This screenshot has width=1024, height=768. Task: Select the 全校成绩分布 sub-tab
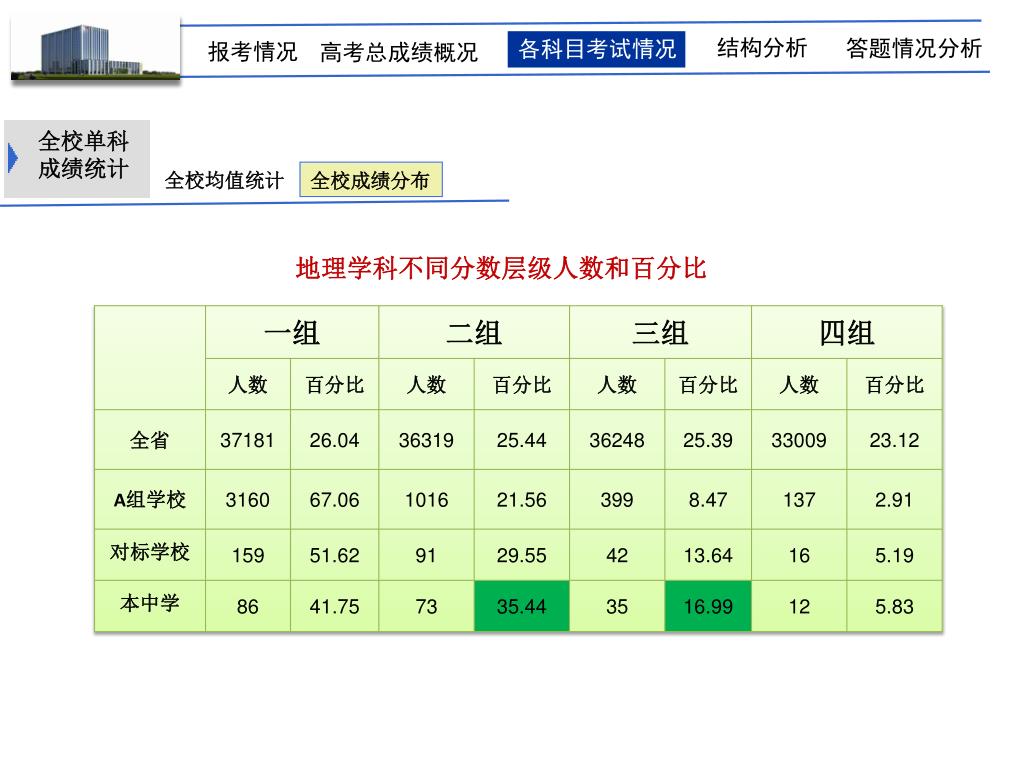click(x=371, y=180)
